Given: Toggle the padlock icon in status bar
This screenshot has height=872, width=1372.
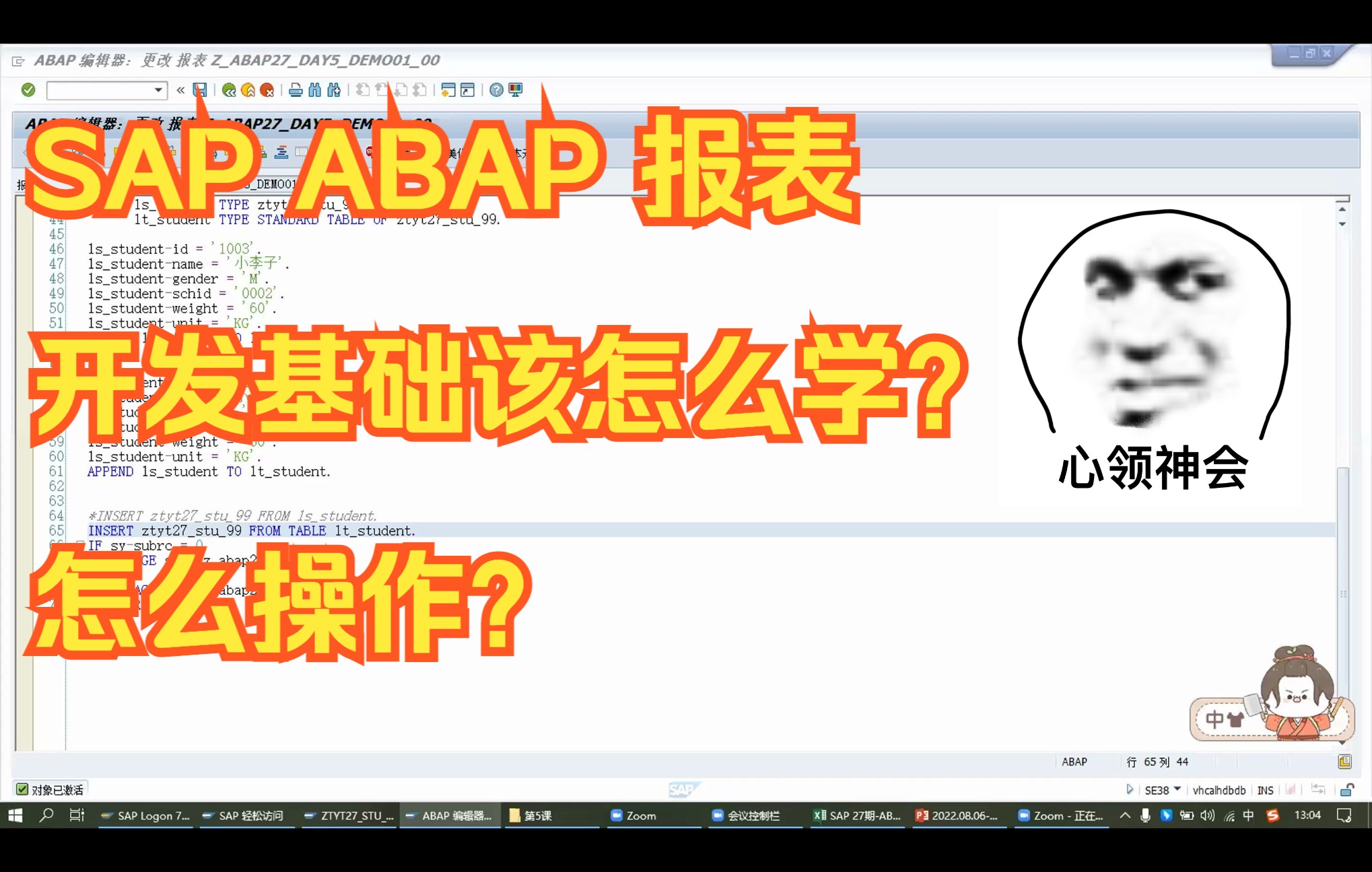Looking at the screenshot, I should (x=1346, y=790).
